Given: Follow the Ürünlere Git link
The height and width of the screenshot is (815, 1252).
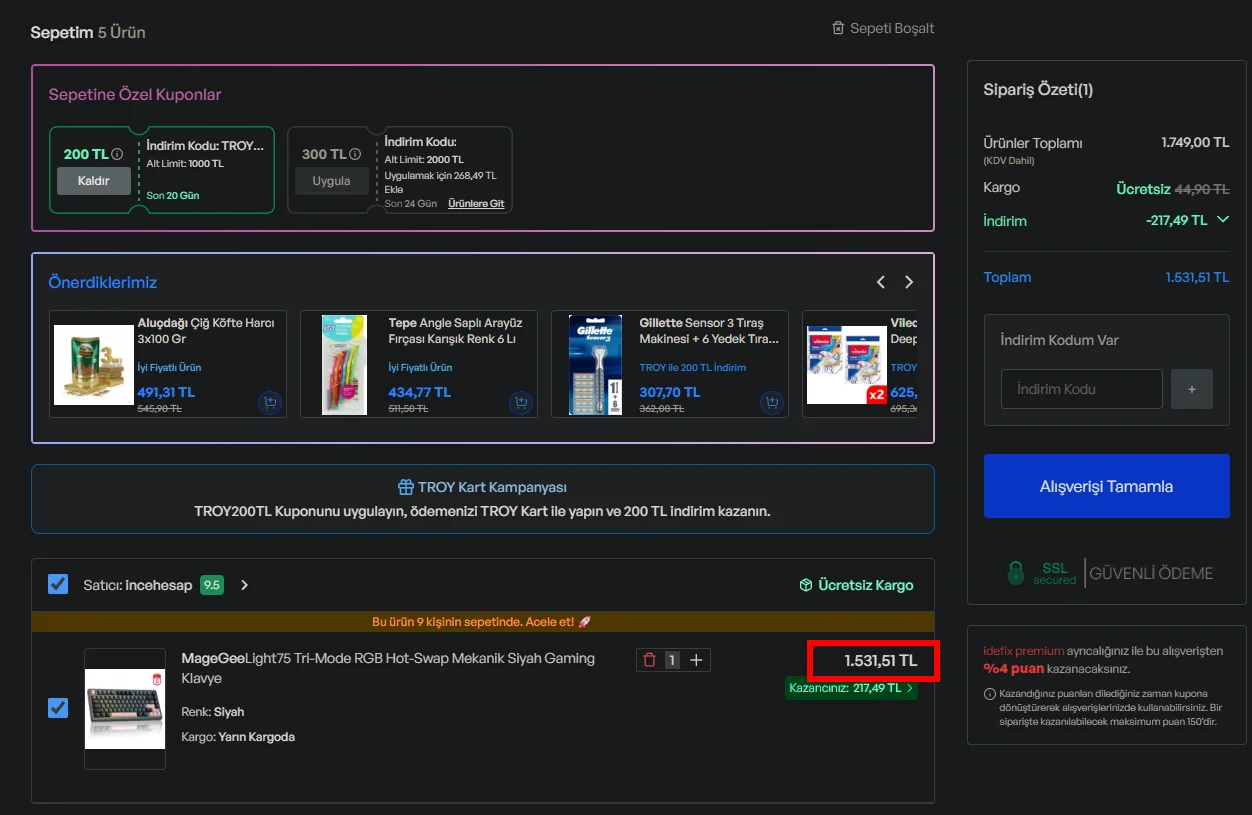Looking at the screenshot, I should [476, 203].
